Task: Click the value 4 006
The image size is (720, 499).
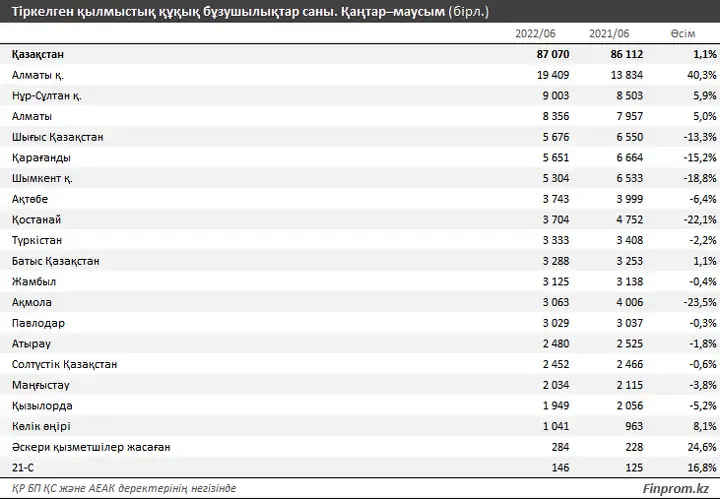Action: pos(630,302)
